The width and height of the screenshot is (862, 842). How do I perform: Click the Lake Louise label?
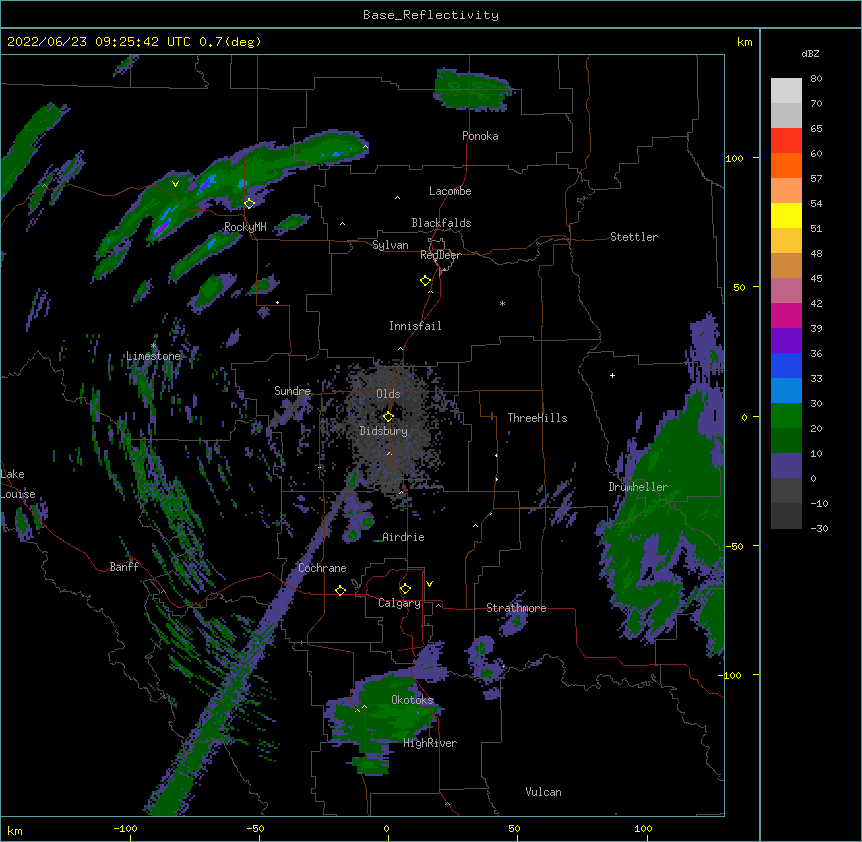tap(16, 484)
